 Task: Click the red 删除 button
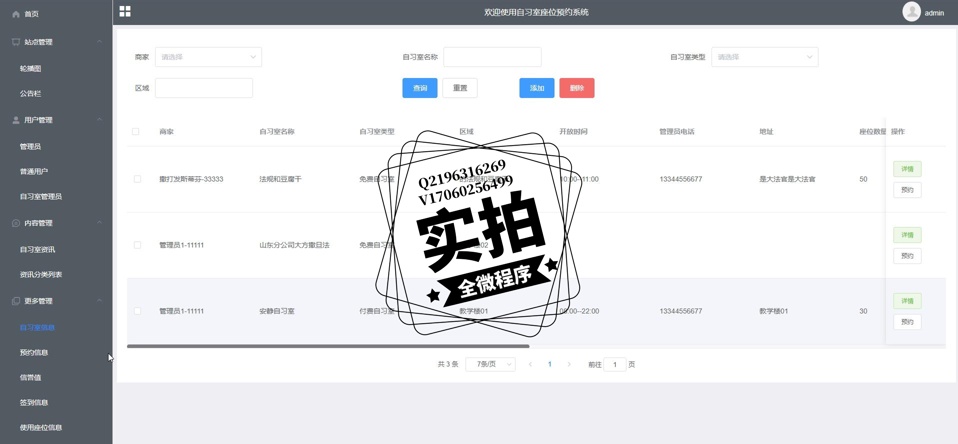pos(576,88)
